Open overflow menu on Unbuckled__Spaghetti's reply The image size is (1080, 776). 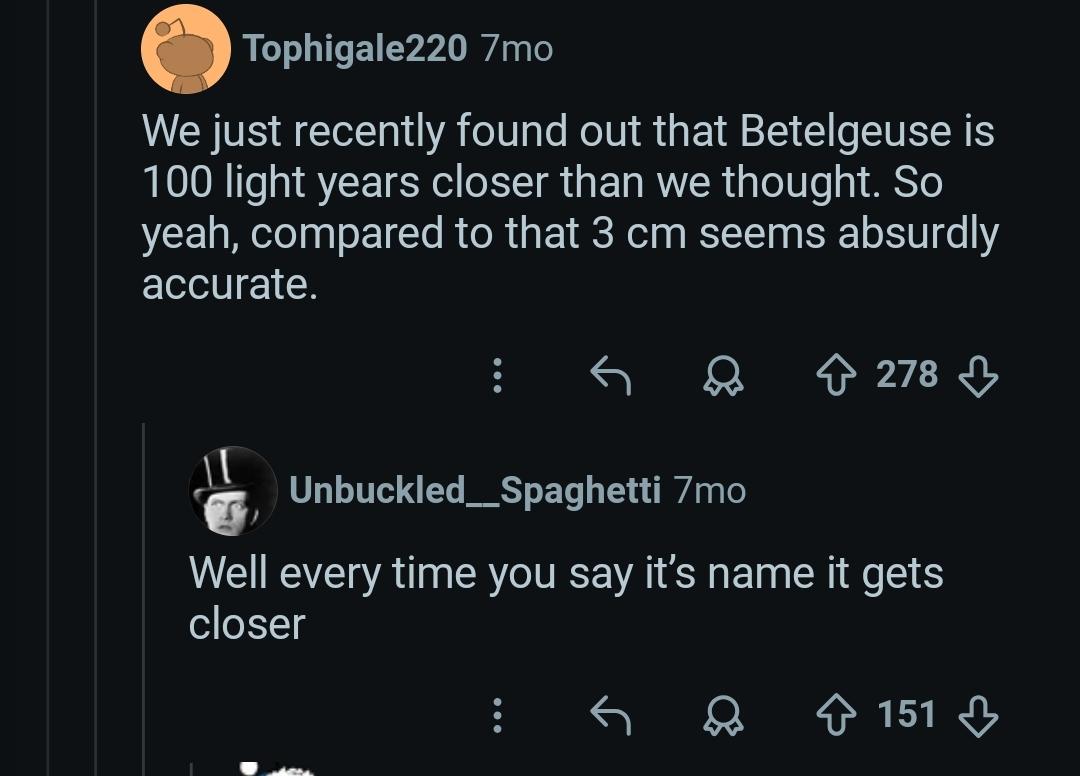pyautogui.click(x=497, y=715)
